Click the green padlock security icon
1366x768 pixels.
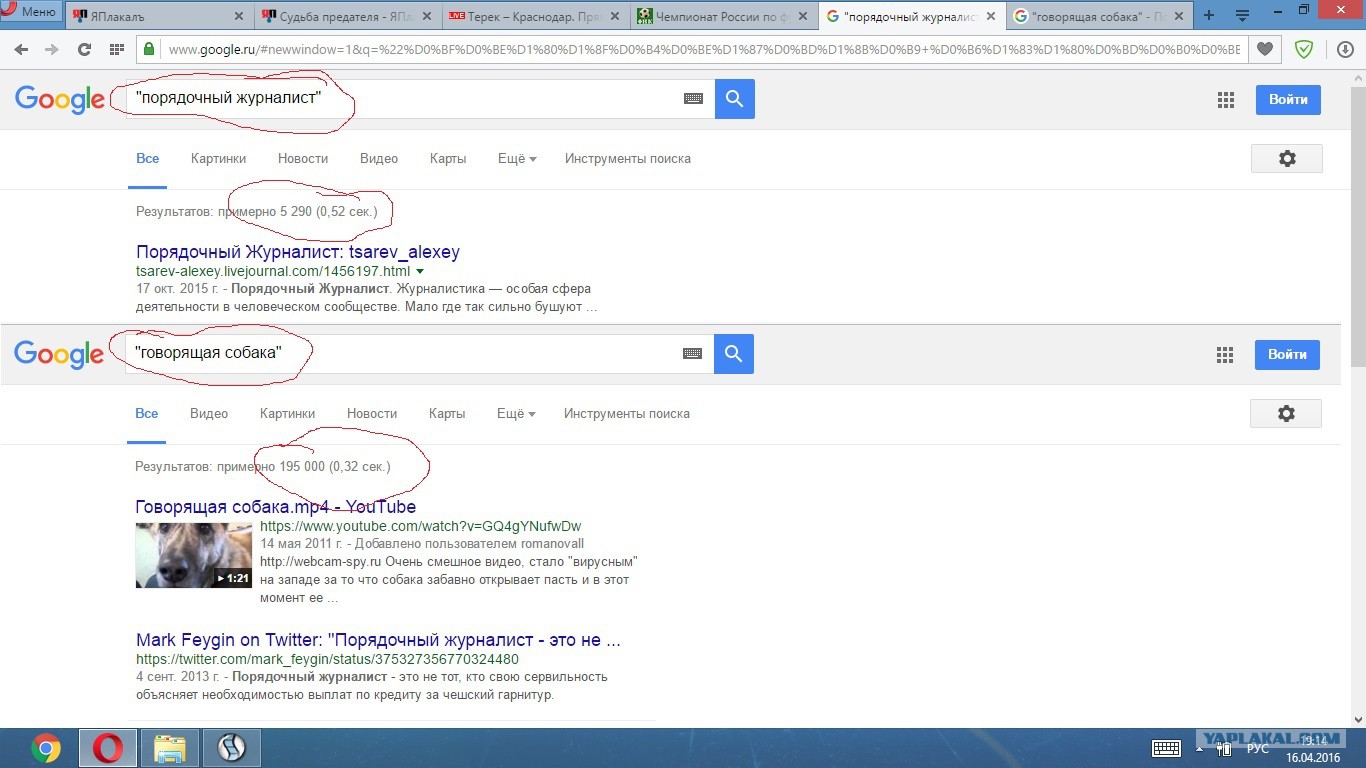[149, 49]
